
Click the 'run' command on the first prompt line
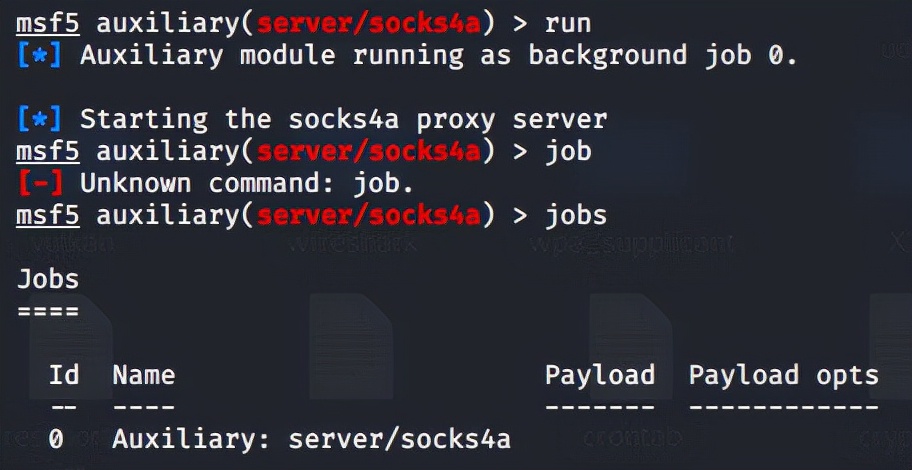coord(568,24)
